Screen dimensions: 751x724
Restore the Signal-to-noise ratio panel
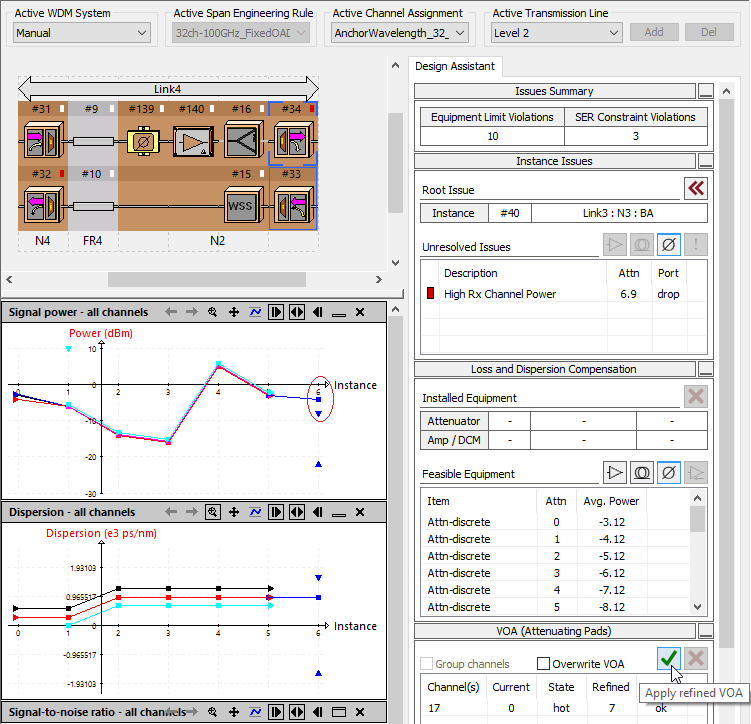[339, 712]
